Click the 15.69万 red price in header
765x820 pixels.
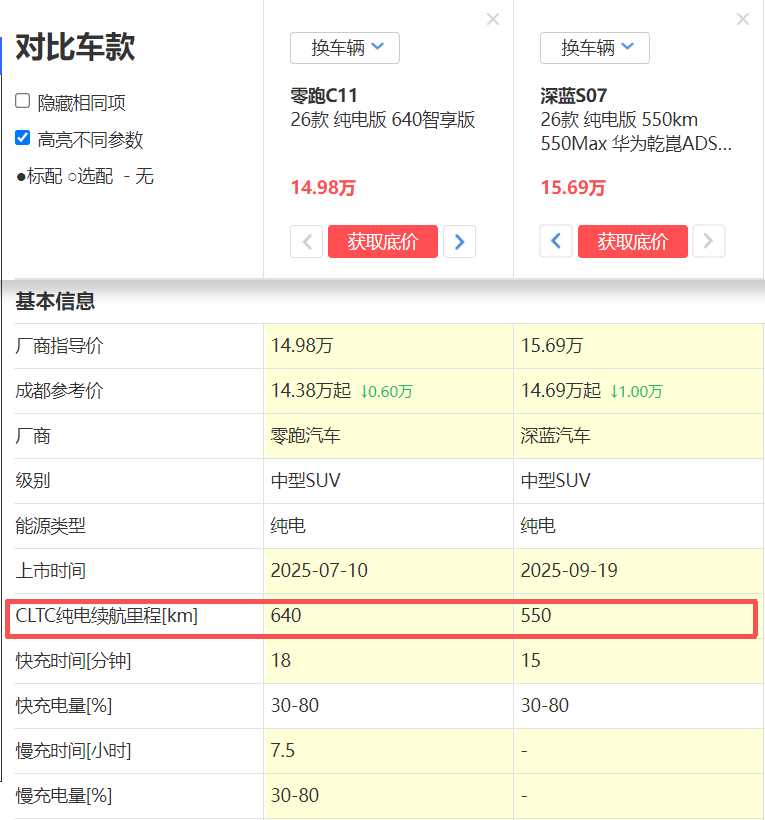pos(573,188)
